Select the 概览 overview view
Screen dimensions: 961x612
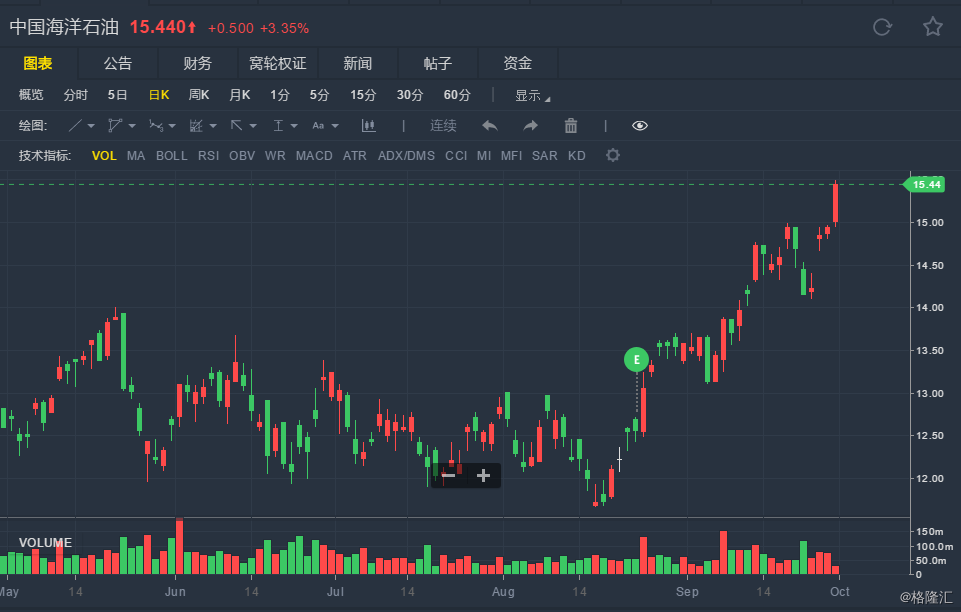[31, 95]
